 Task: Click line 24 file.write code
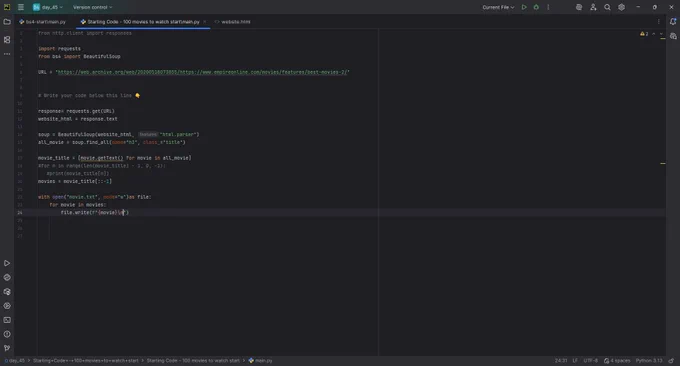click(95, 212)
